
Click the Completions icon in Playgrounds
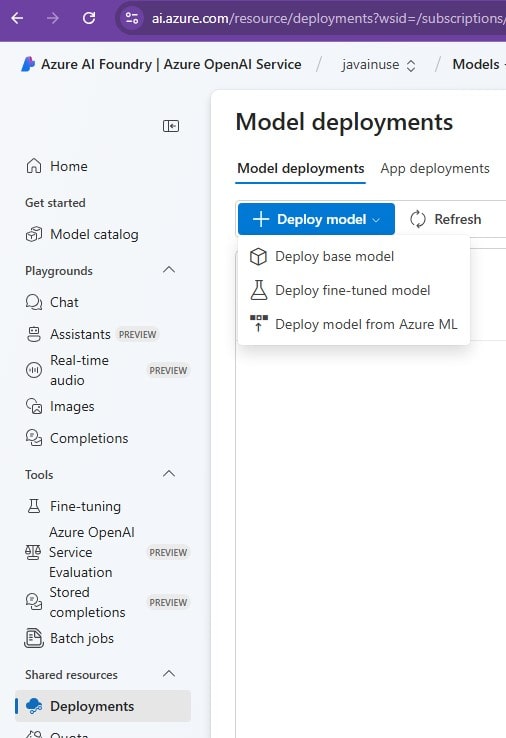point(34,438)
